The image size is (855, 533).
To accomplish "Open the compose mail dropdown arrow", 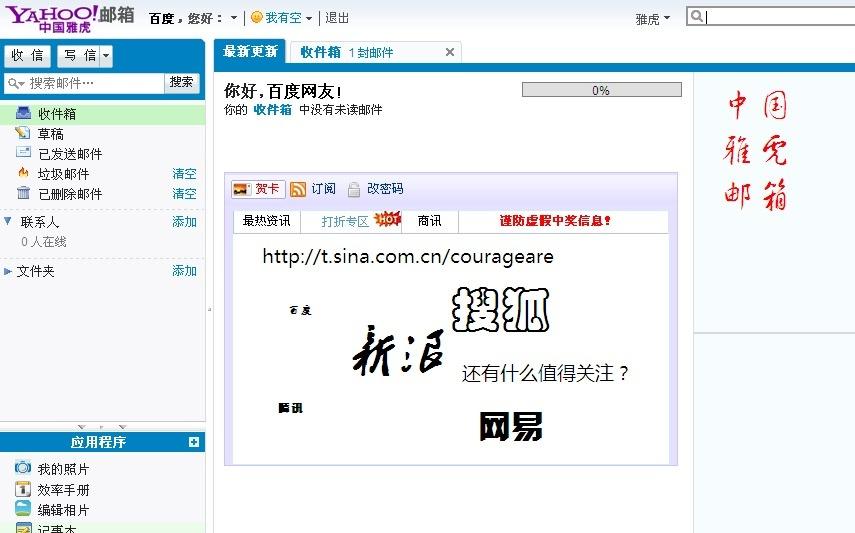I will tap(106, 55).
